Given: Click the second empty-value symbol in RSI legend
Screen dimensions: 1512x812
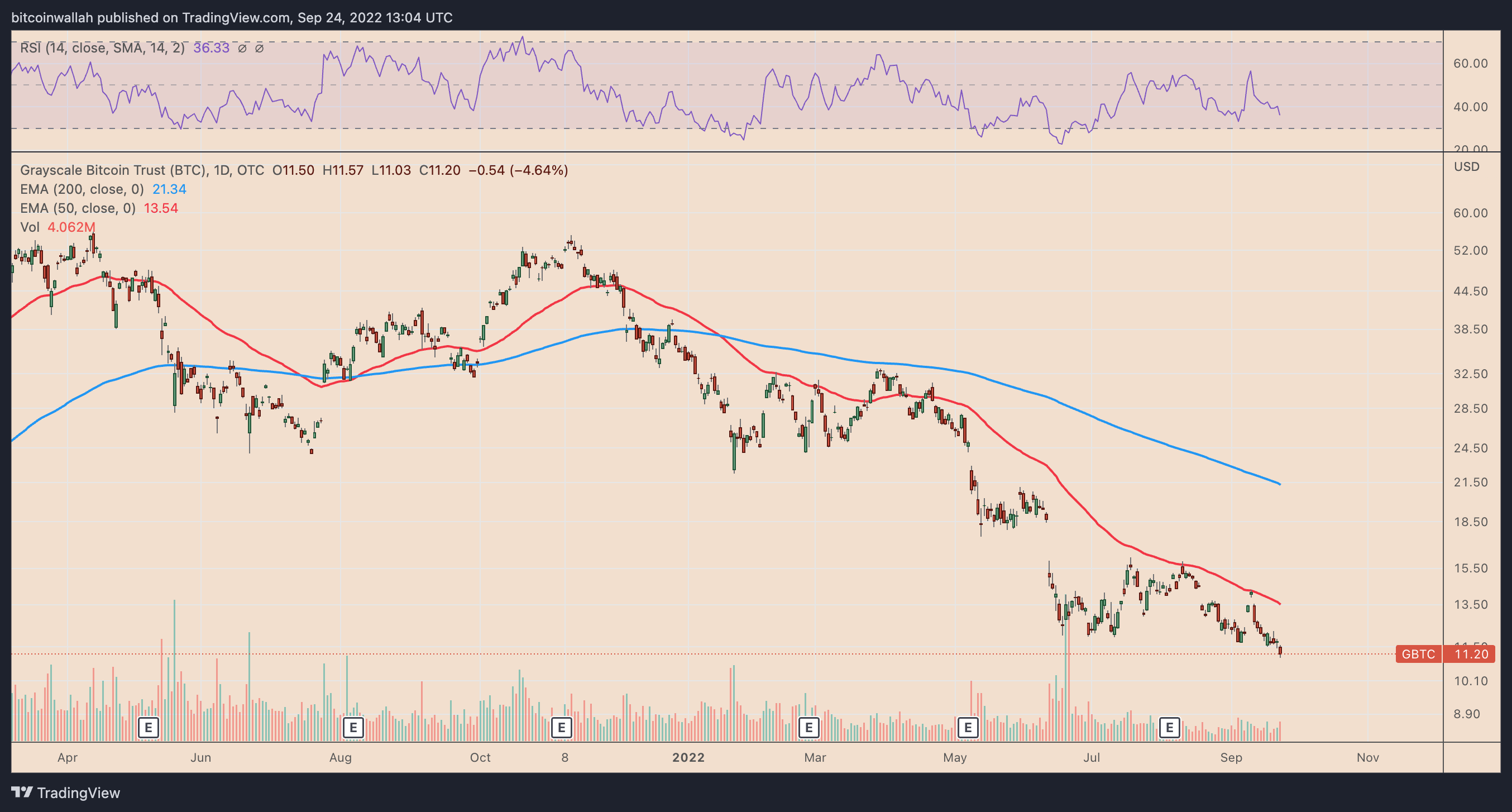Looking at the screenshot, I should 260,49.
